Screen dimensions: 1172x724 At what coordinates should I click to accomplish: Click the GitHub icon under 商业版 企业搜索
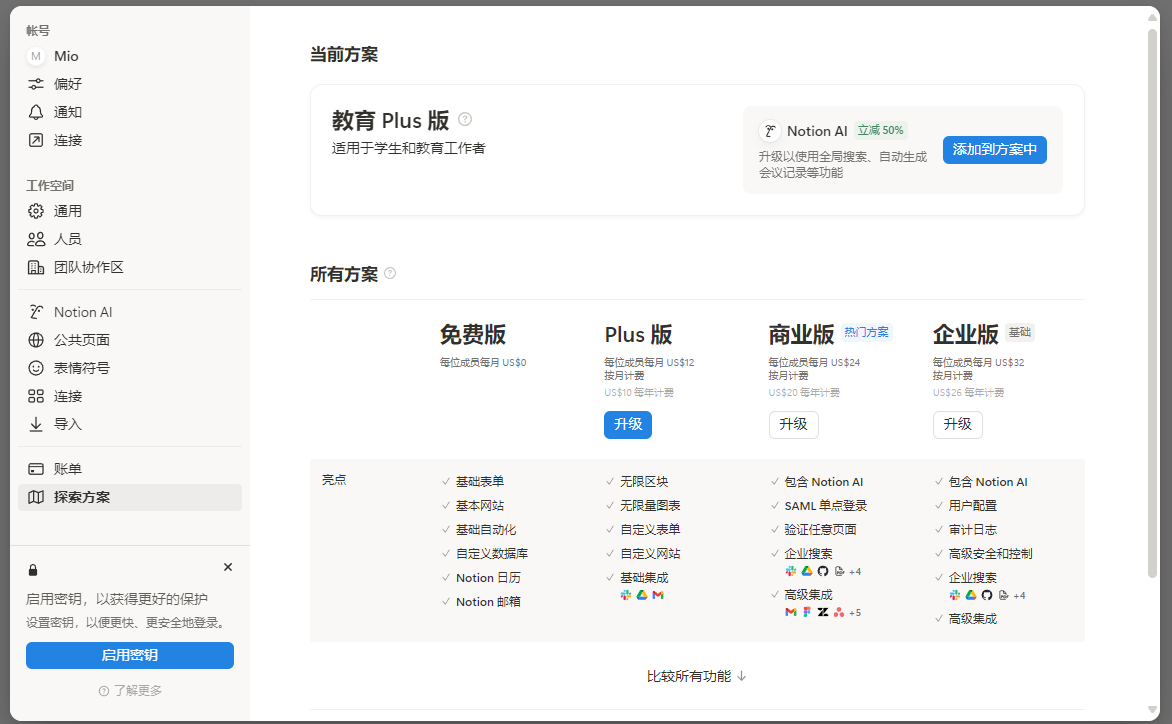pos(823,571)
